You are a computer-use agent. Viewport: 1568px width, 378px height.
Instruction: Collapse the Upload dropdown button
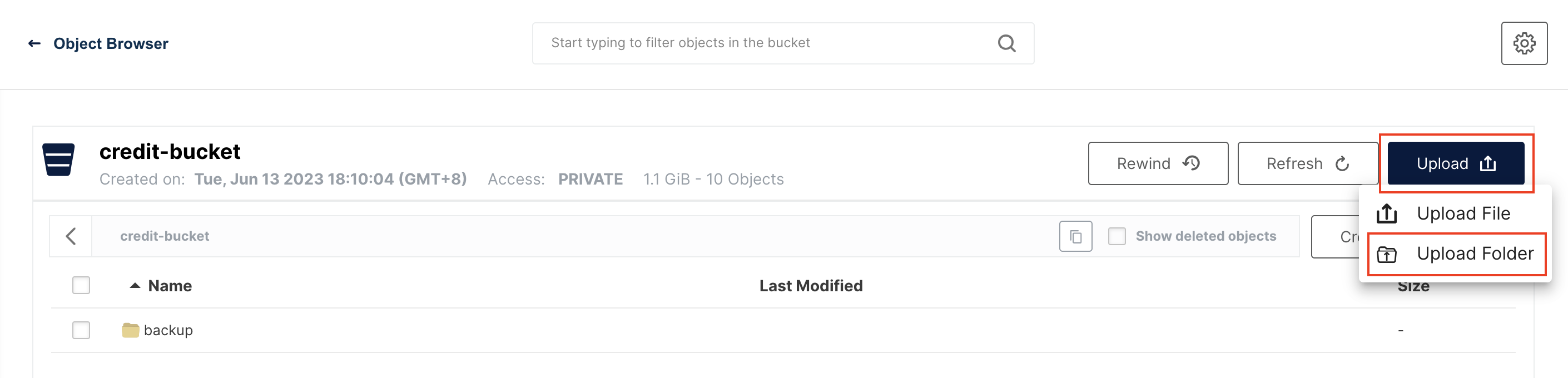1455,163
